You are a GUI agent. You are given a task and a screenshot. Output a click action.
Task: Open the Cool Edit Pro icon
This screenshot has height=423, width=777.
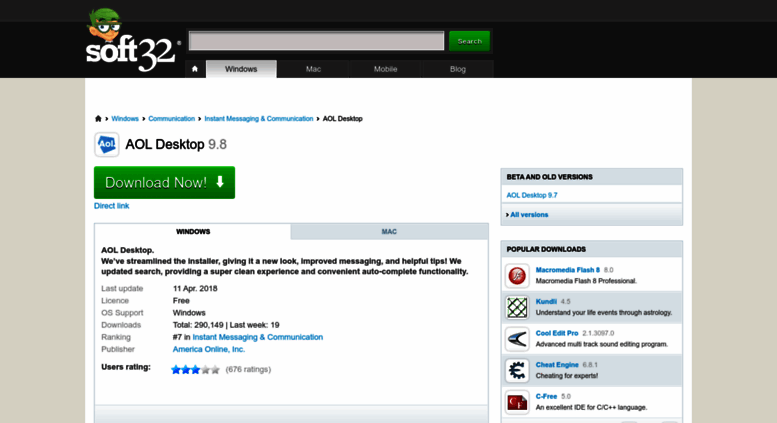click(517, 339)
